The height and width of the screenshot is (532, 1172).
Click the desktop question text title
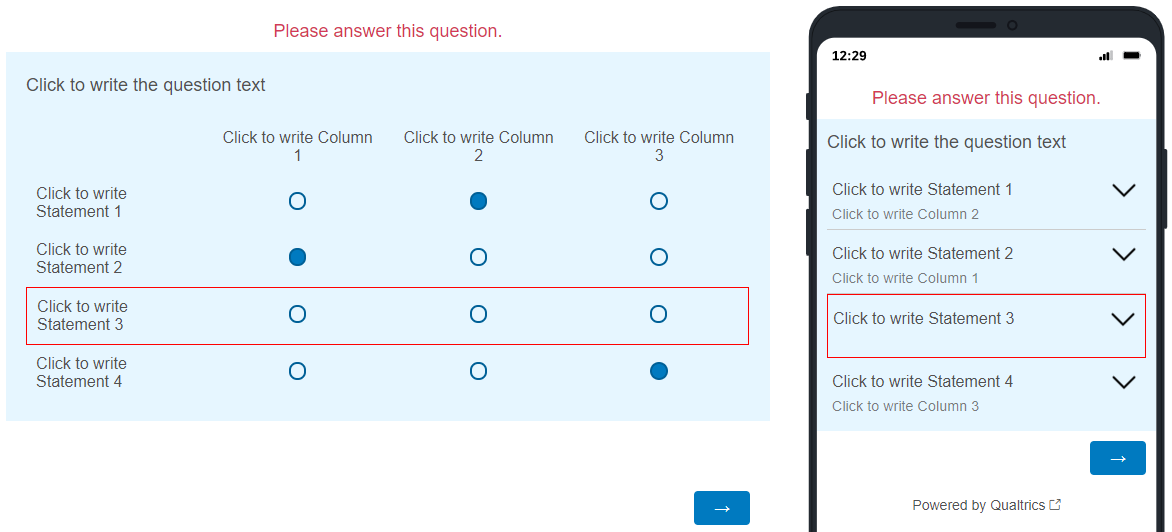[x=146, y=85]
